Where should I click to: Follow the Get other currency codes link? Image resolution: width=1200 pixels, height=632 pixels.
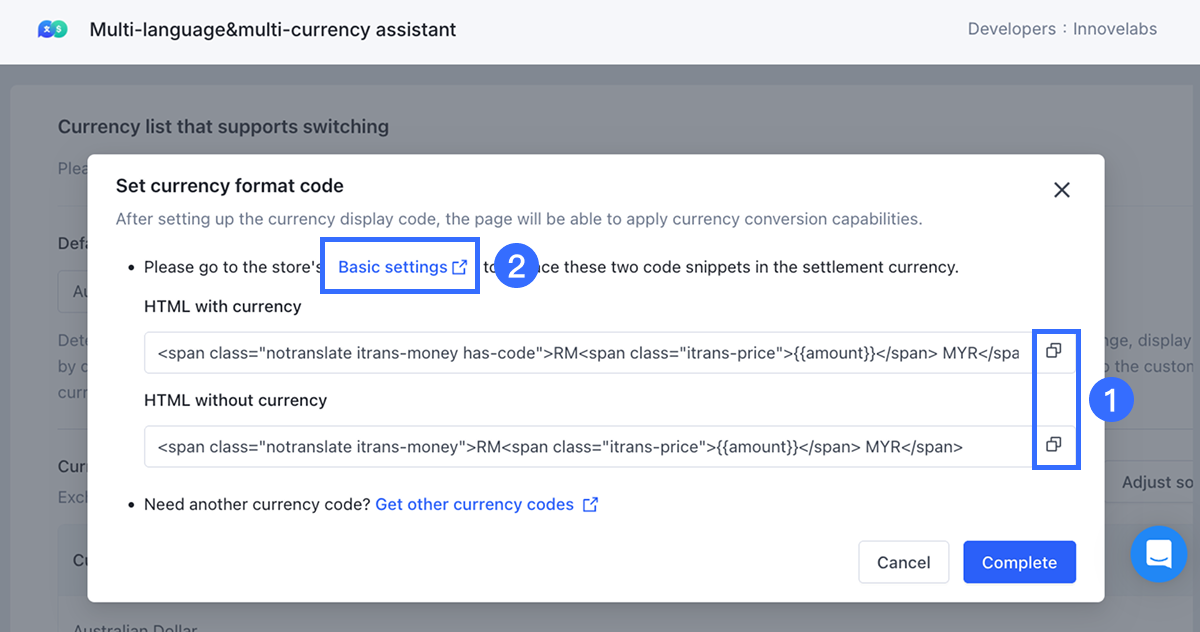474,504
